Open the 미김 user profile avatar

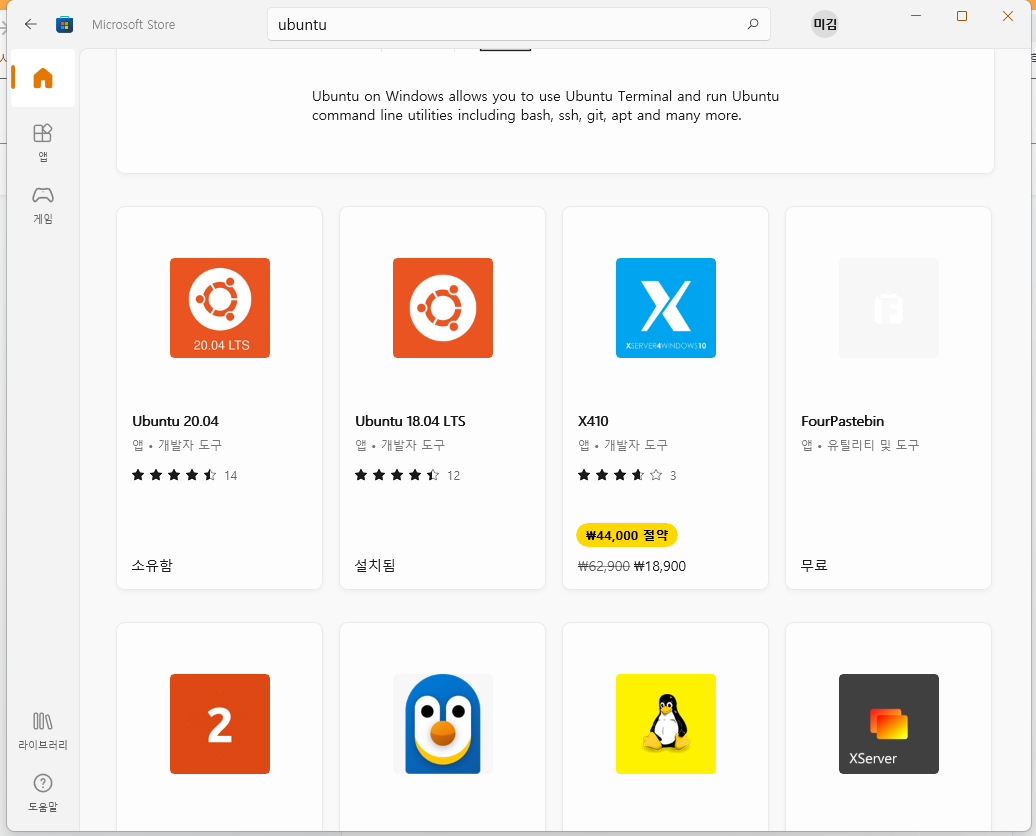click(825, 24)
